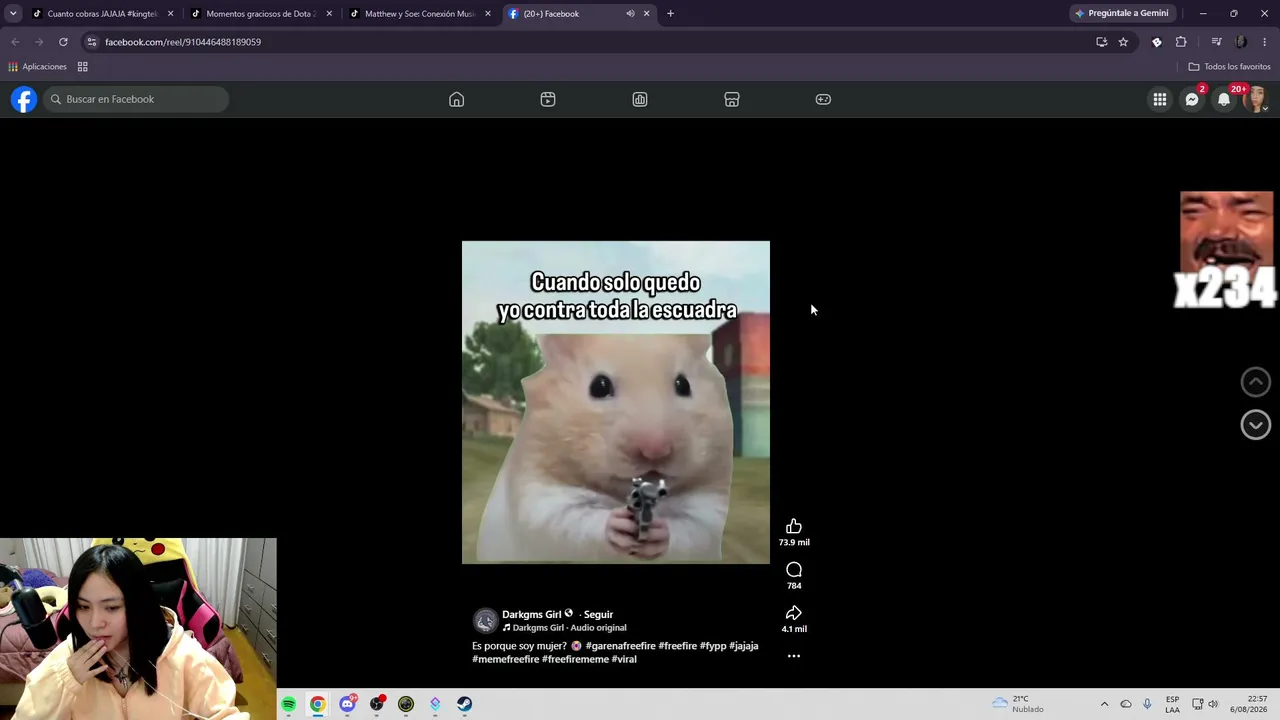Open the Facebook Home icon
This screenshot has height=720, width=1280.
(x=456, y=99)
